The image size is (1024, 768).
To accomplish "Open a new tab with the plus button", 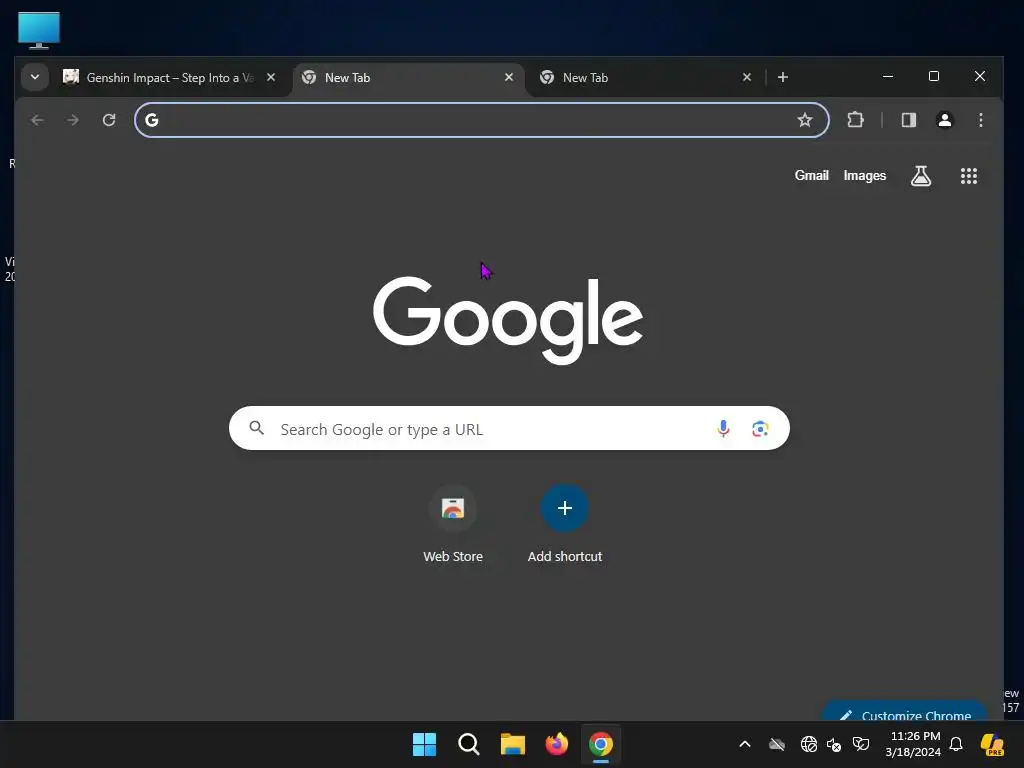I will [x=782, y=77].
